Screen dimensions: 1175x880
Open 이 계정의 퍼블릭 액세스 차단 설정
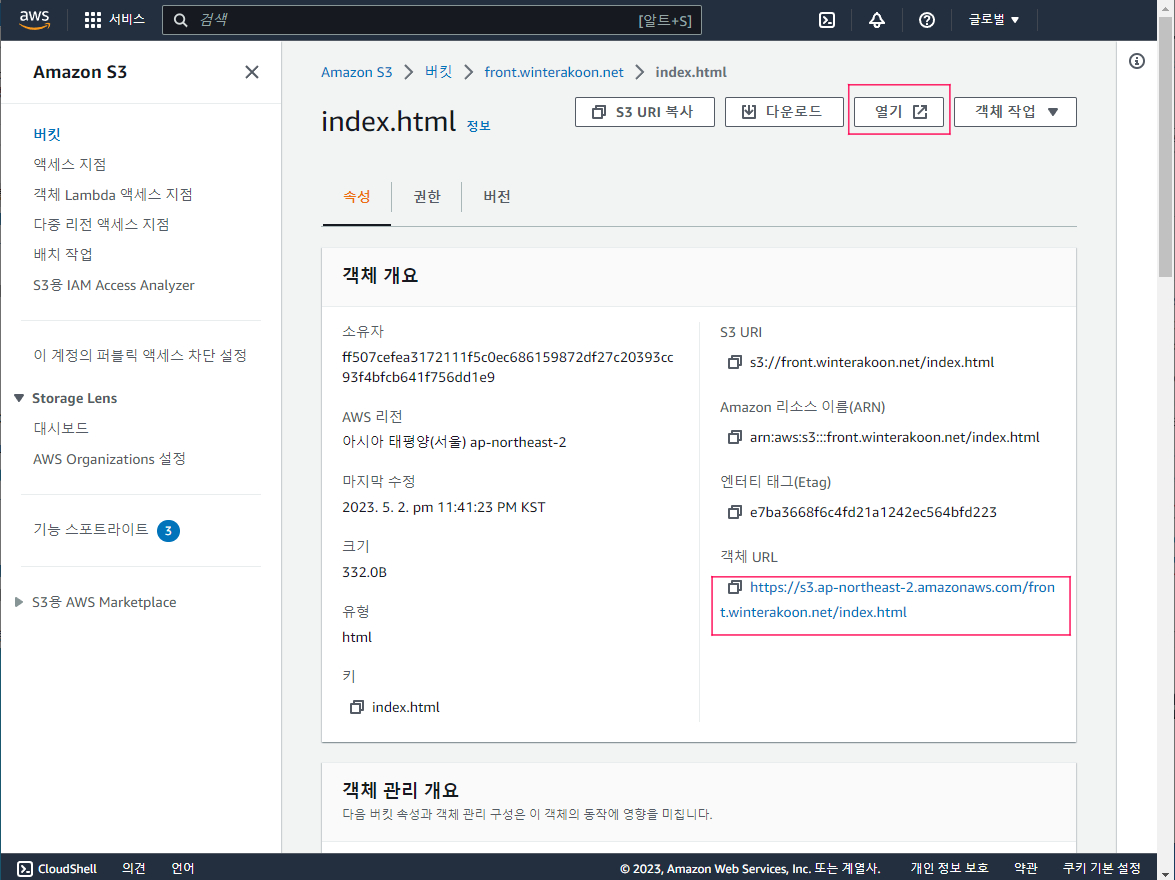tap(140, 355)
